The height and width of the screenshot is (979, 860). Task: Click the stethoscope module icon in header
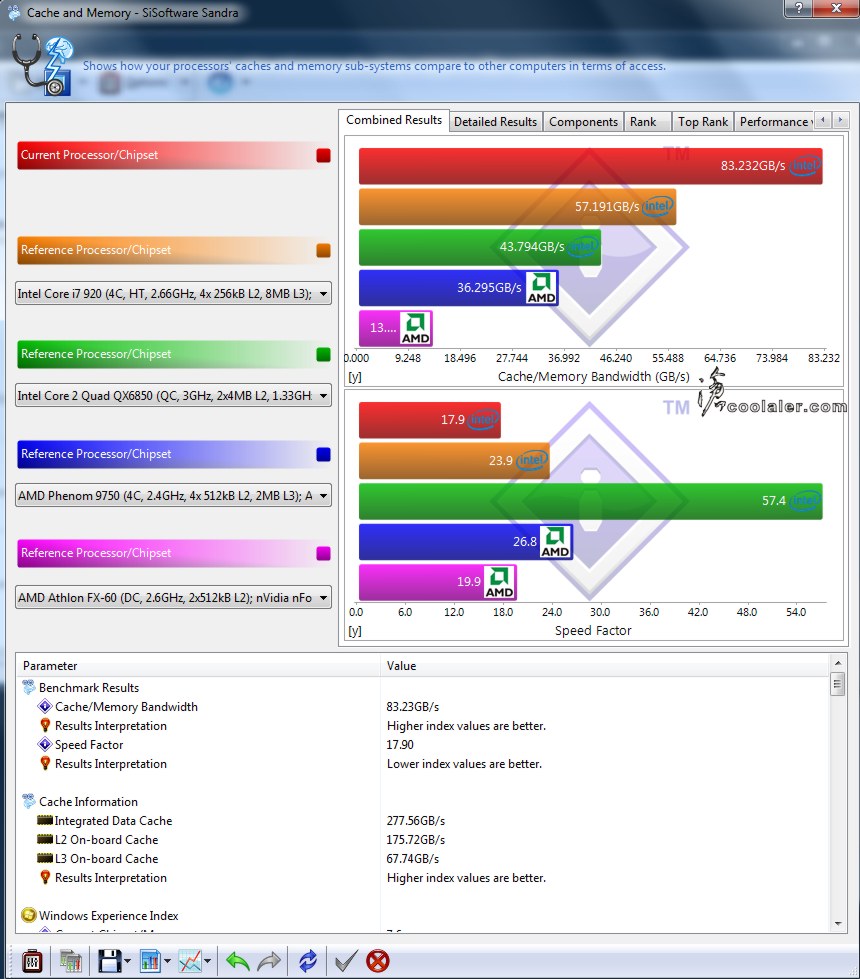click(x=42, y=64)
